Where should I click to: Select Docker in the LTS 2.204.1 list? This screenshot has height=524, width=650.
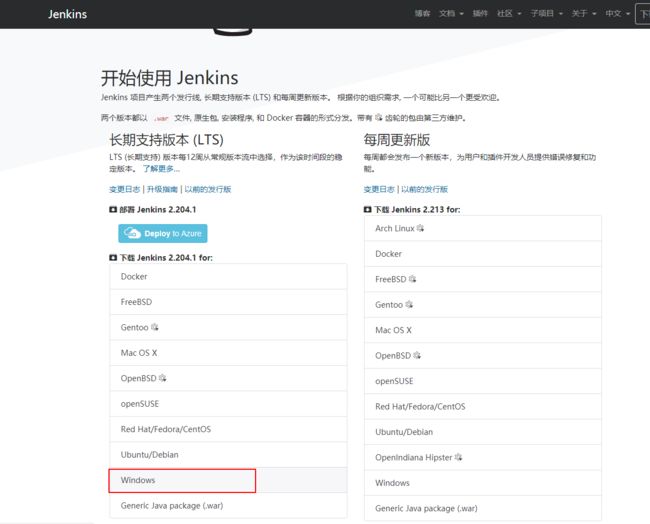(228, 277)
